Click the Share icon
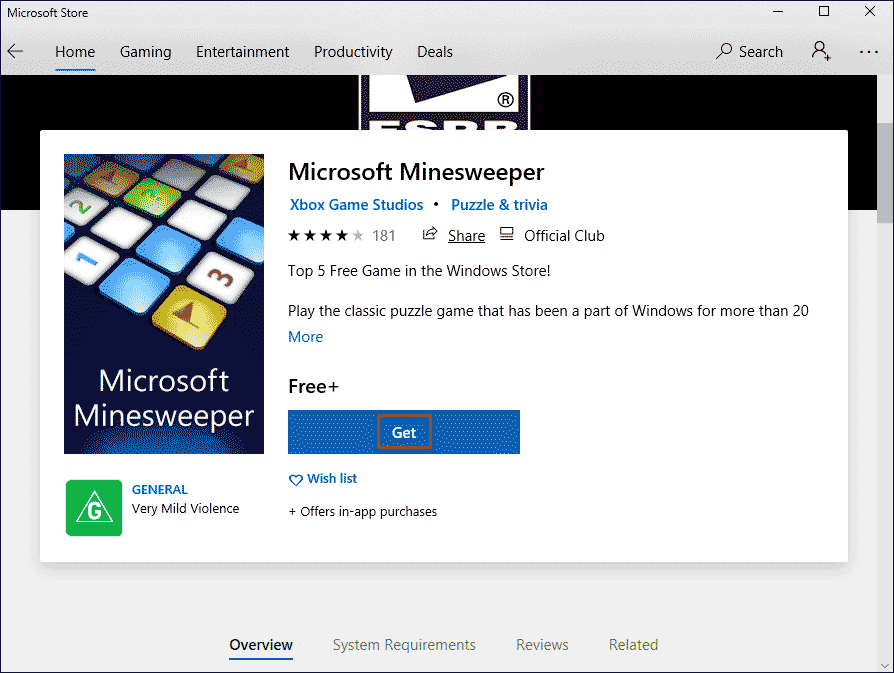The image size is (894, 673). (429, 234)
